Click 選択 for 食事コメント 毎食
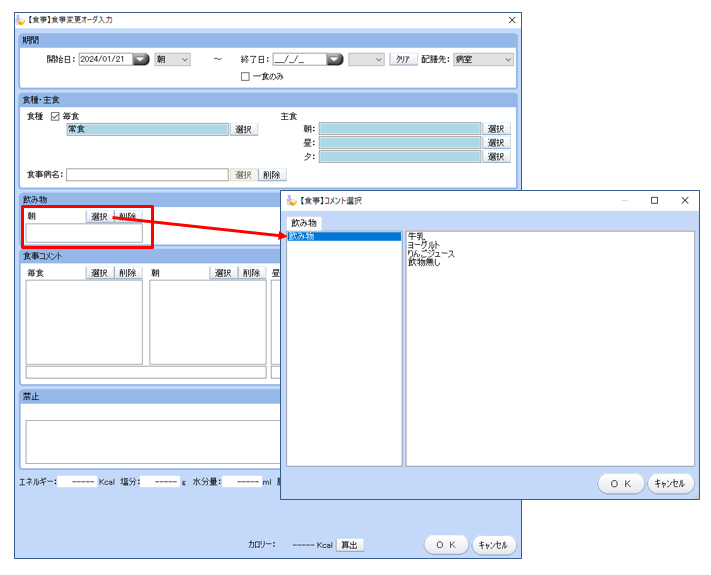 point(99,273)
